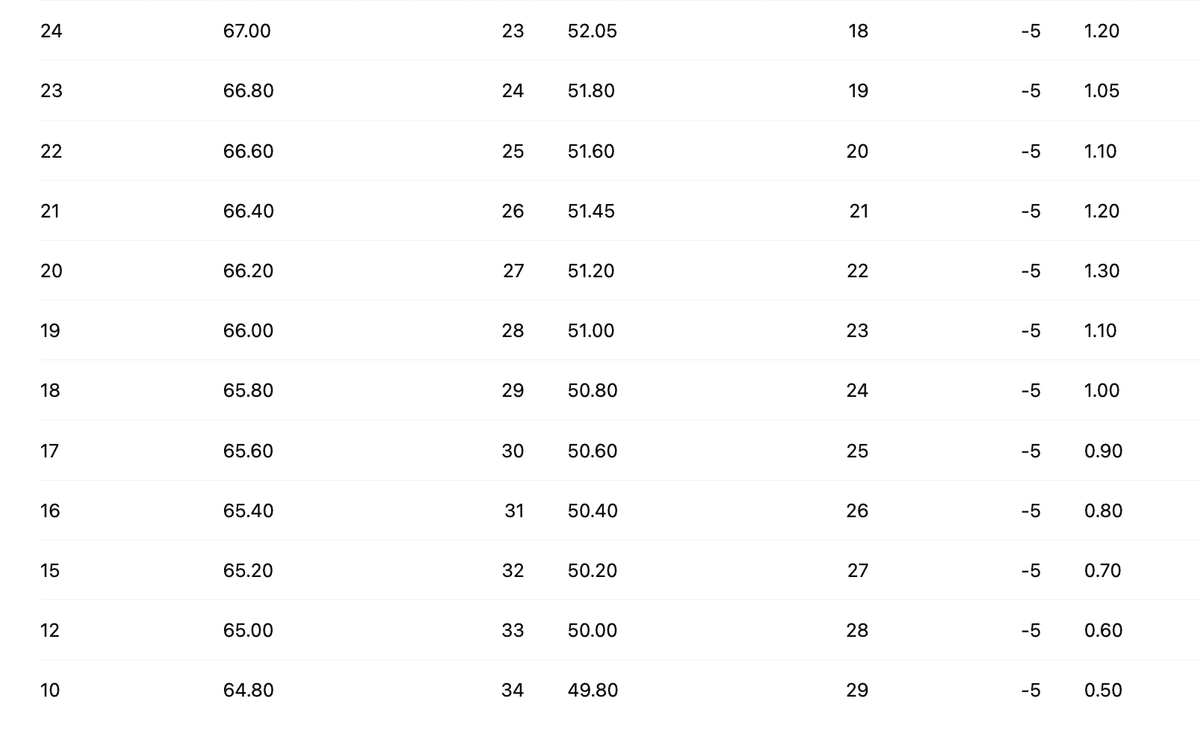Click the 0.50 cell
The height and width of the screenshot is (731, 1200).
(1103, 690)
